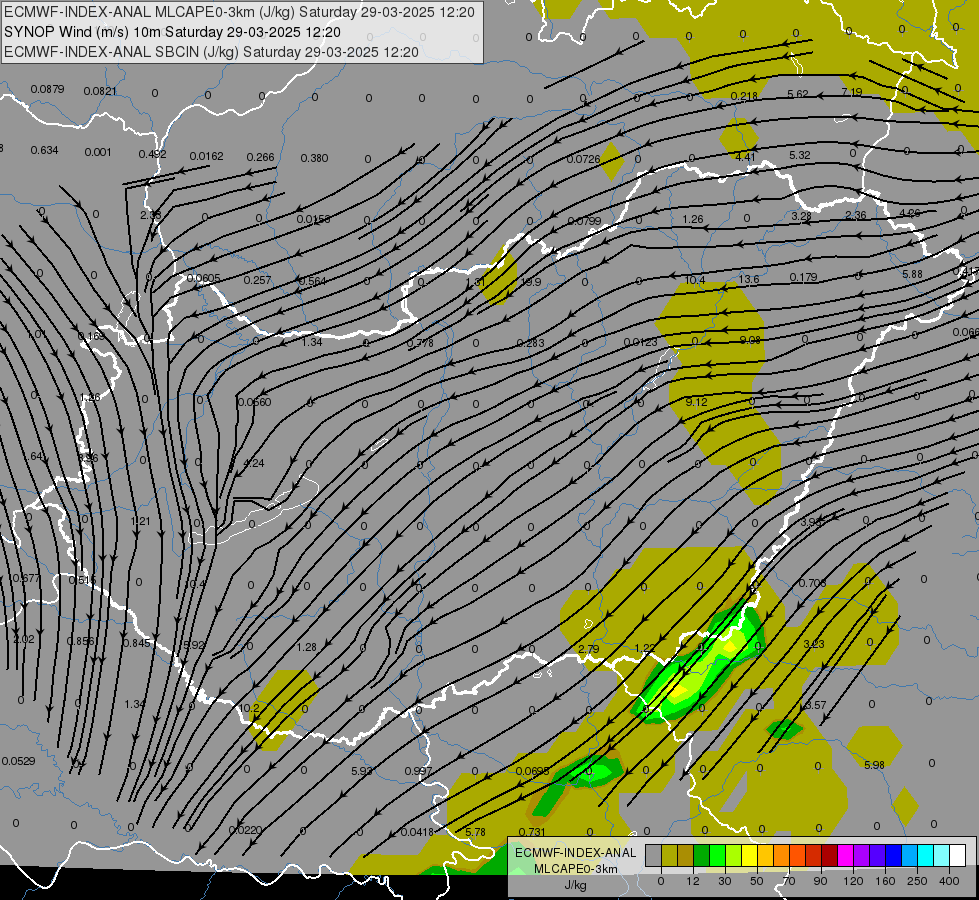Click the gray swatch in the MLCAPE legend
The width and height of the screenshot is (979, 900).
(x=653, y=856)
